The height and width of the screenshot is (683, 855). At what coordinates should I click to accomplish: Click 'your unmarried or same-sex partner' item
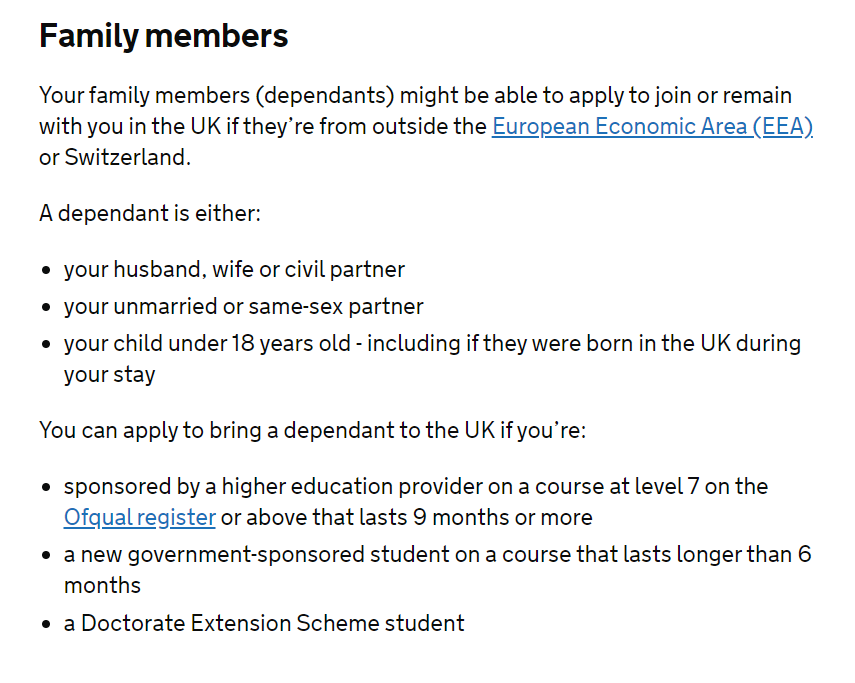pos(243,307)
